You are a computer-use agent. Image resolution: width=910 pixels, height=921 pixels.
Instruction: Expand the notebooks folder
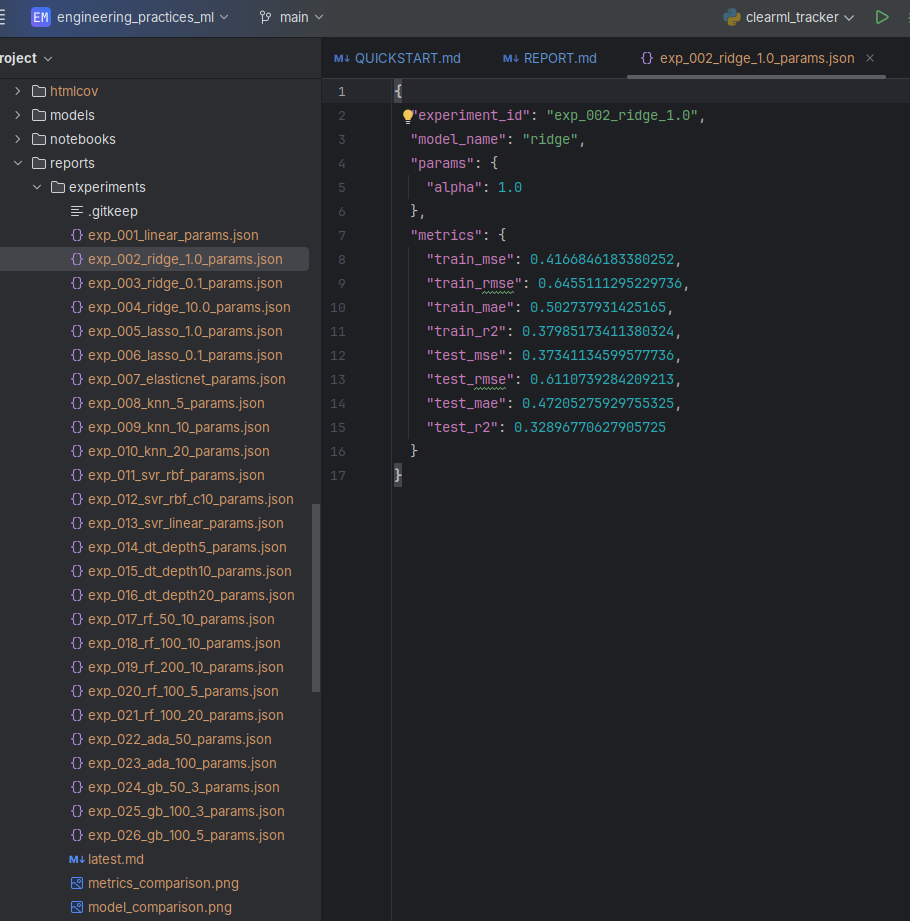[18, 139]
